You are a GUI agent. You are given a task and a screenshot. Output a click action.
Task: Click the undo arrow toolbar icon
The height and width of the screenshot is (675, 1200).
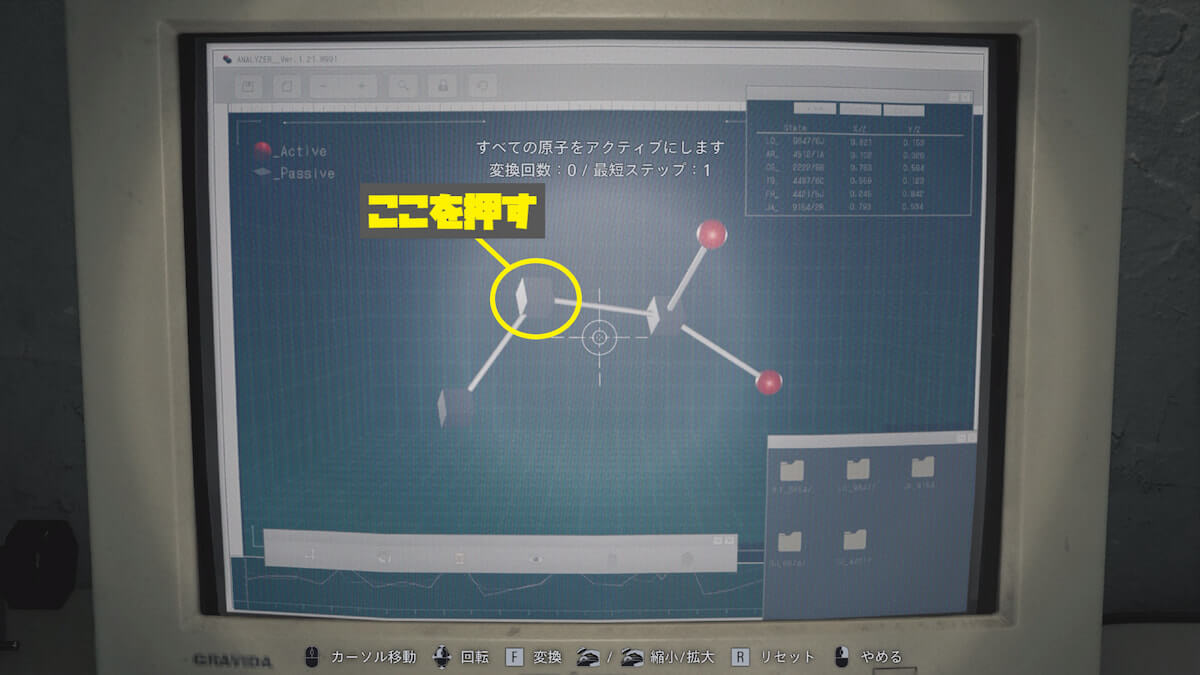click(x=481, y=87)
